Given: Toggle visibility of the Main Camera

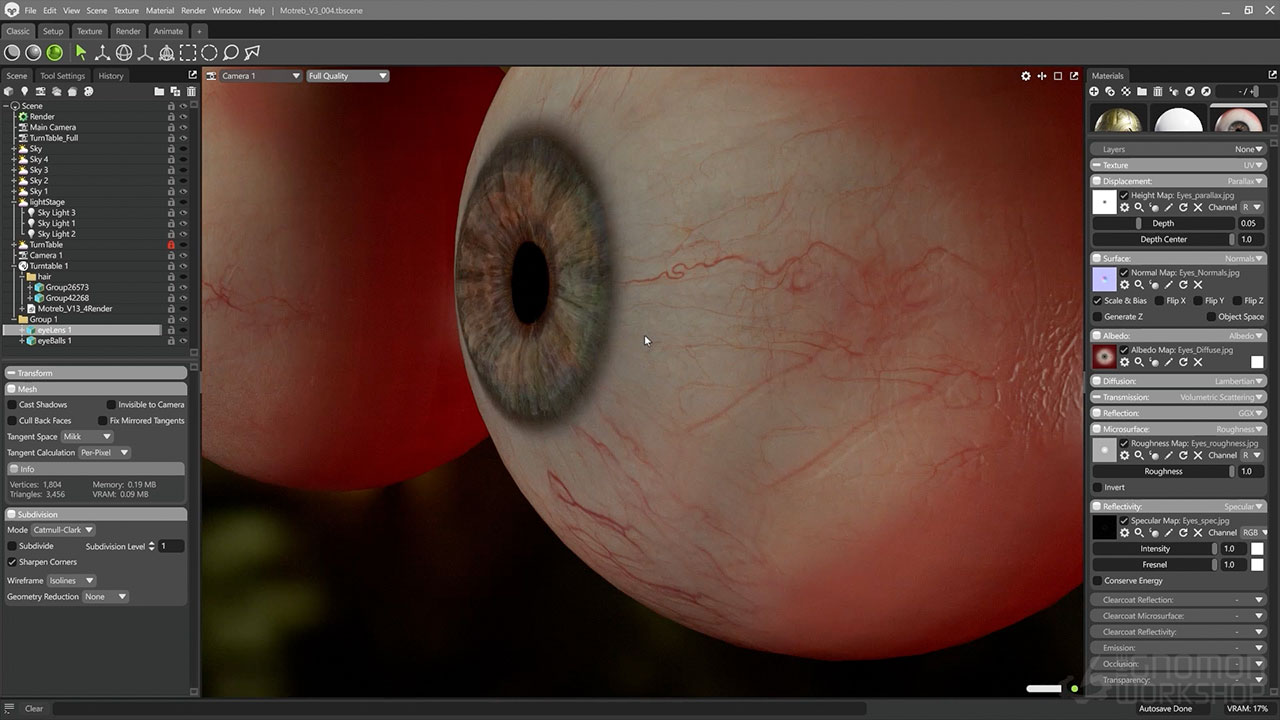Looking at the screenshot, I should (x=183, y=127).
